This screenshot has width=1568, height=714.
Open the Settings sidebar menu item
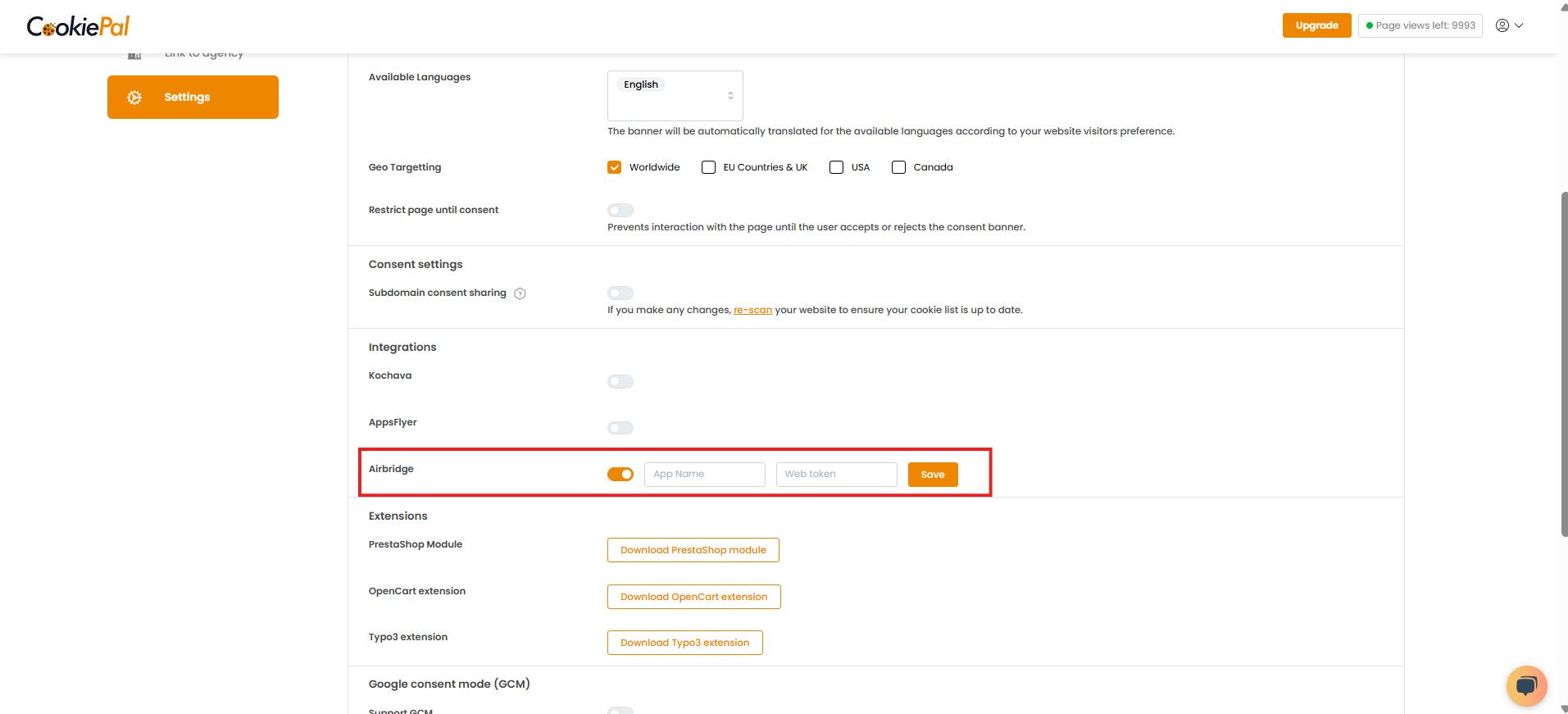193,98
